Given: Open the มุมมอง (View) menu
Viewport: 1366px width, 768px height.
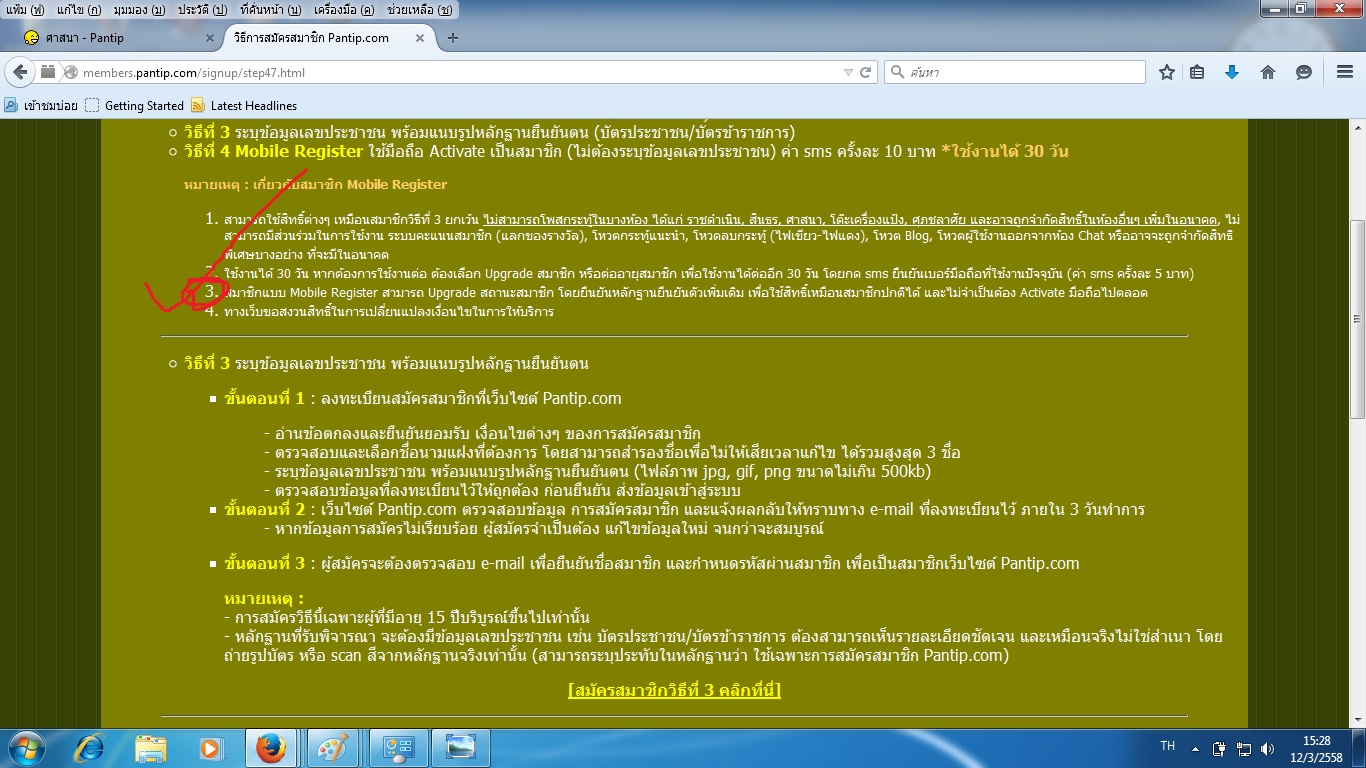Looking at the screenshot, I should coord(139,9).
